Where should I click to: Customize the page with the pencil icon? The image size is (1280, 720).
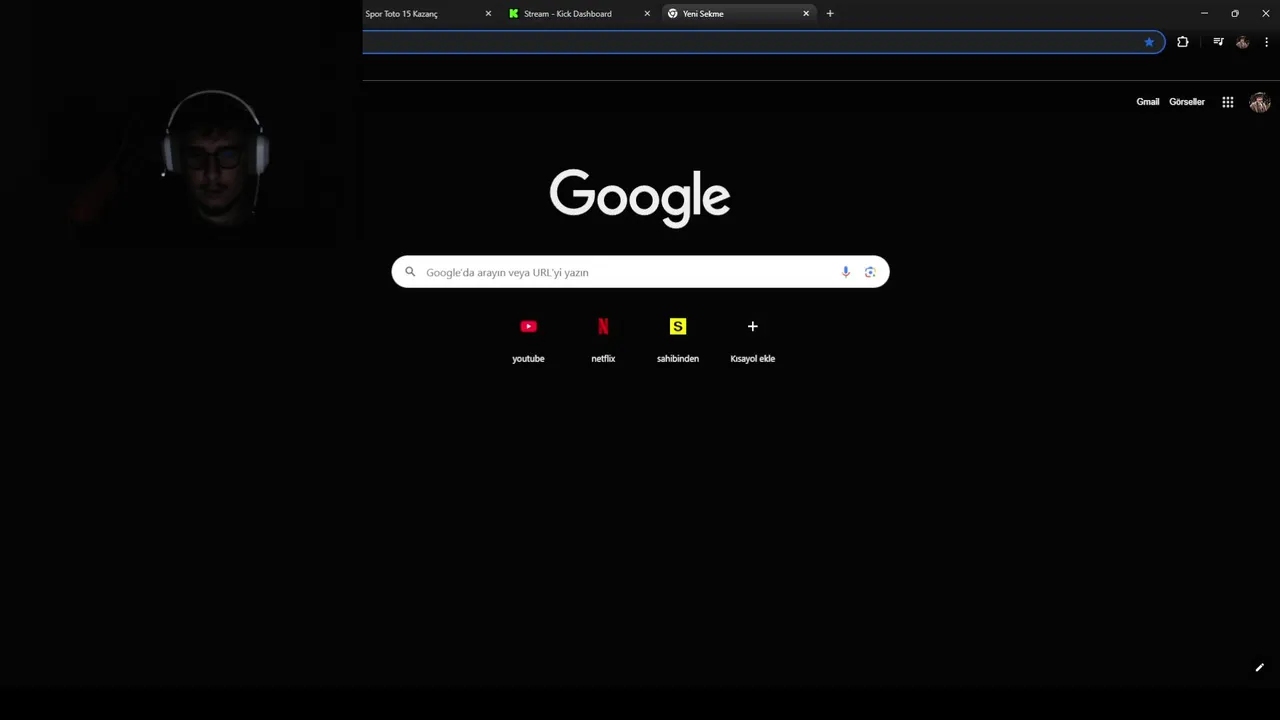click(1260, 668)
